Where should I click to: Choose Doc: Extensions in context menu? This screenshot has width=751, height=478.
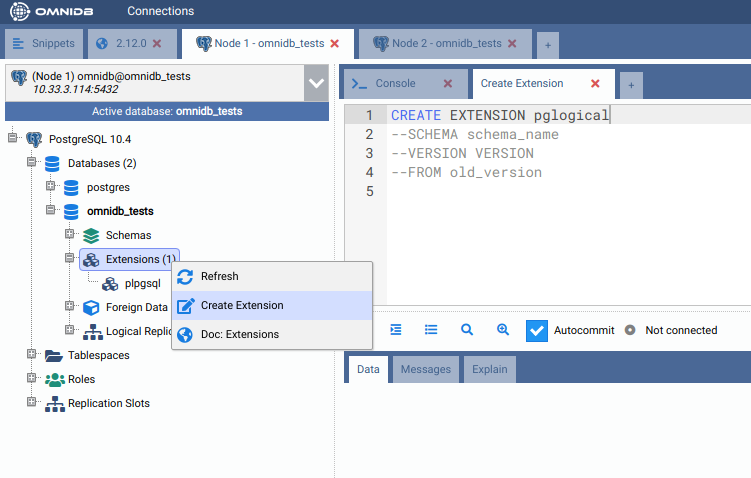tap(239, 334)
